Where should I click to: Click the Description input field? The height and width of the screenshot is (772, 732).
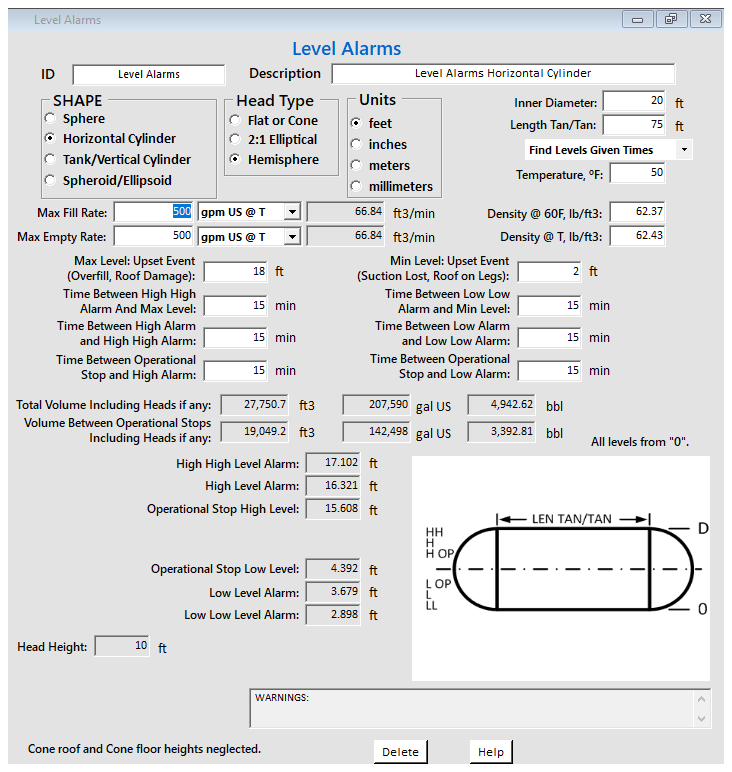coord(503,73)
